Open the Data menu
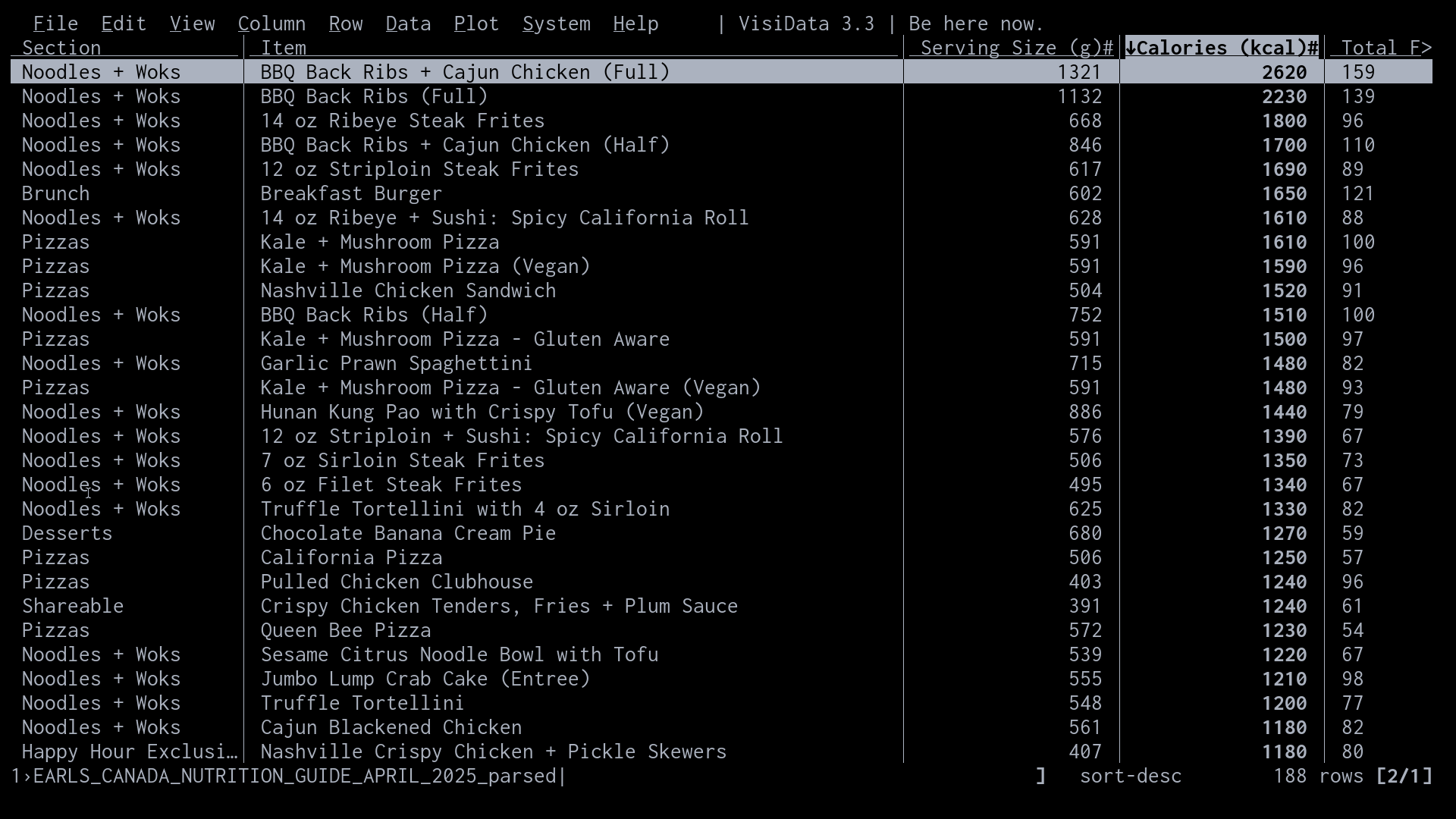Viewport: 1456px width, 819px height. (x=408, y=24)
